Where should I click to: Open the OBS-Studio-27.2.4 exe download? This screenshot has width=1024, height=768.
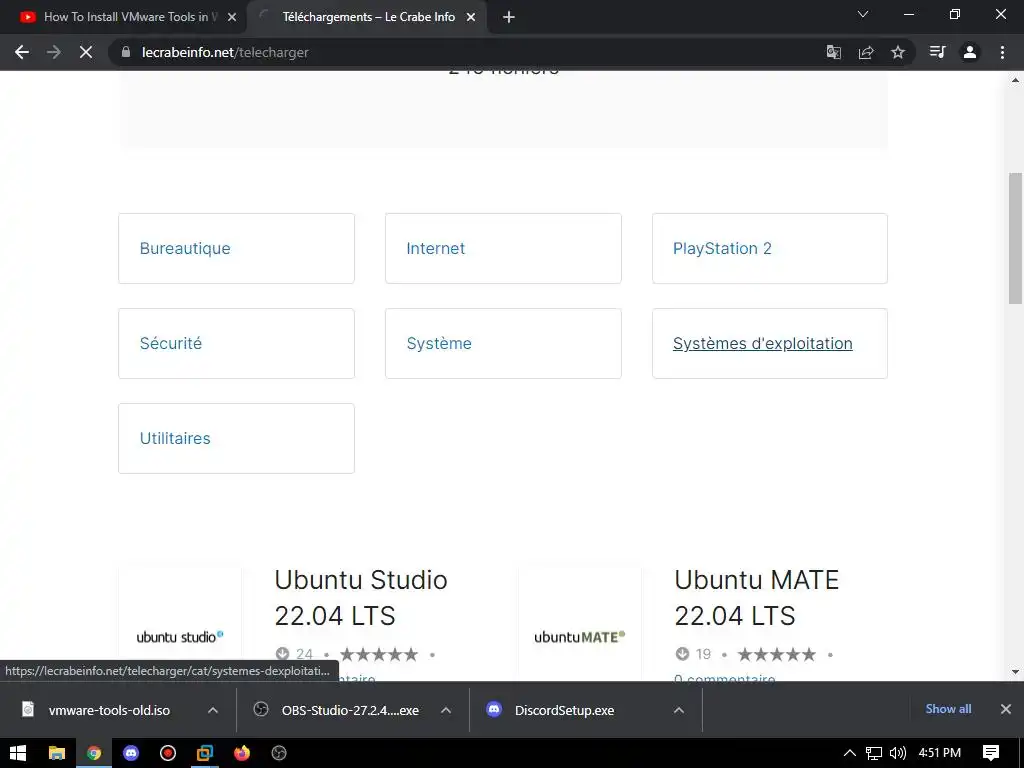point(350,710)
